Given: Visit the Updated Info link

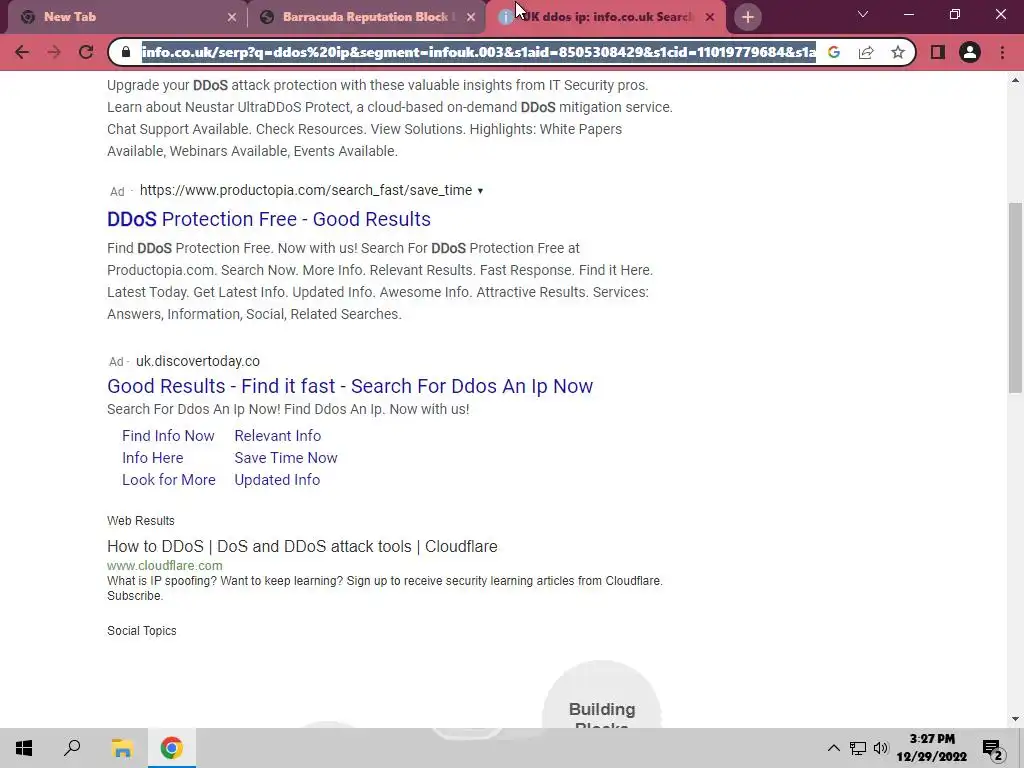Looking at the screenshot, I should tap(277, 480).
